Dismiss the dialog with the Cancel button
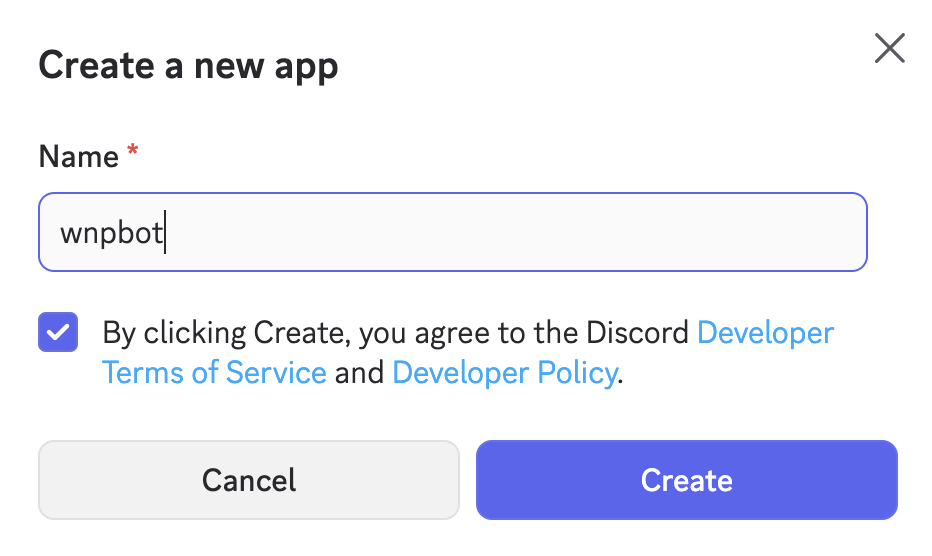Screen dimensions: 932x556 point(248,480)
